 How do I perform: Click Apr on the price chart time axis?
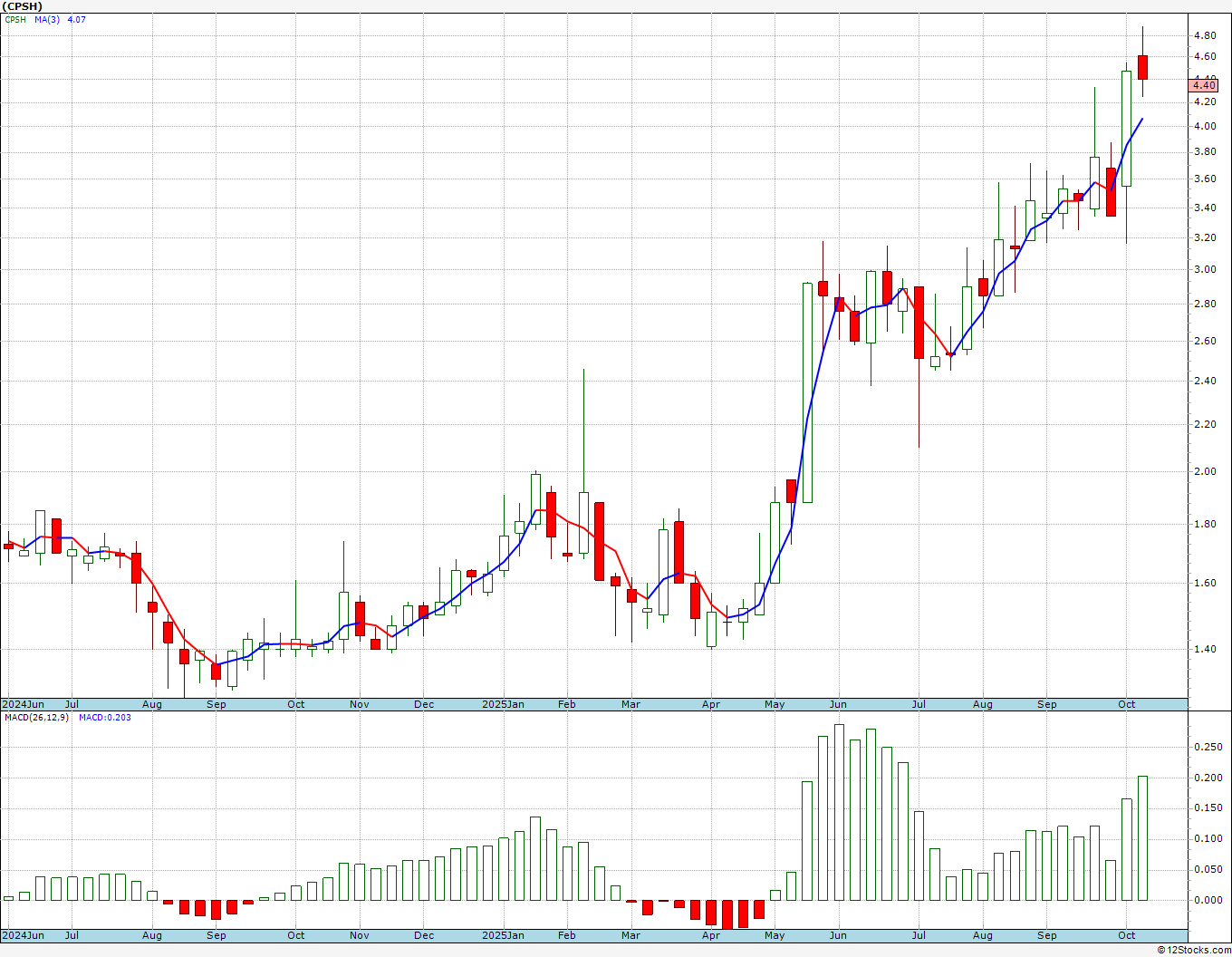point(711,704)
